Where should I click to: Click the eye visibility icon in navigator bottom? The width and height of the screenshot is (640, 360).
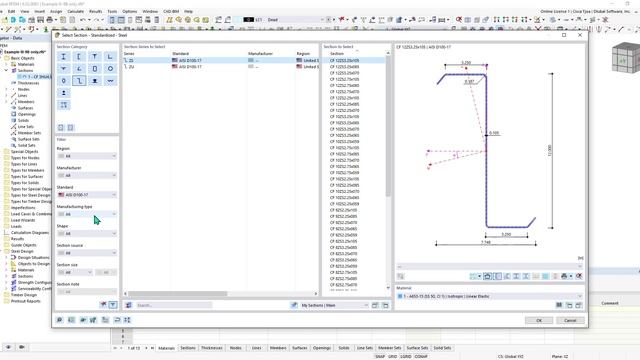[8, 347]
